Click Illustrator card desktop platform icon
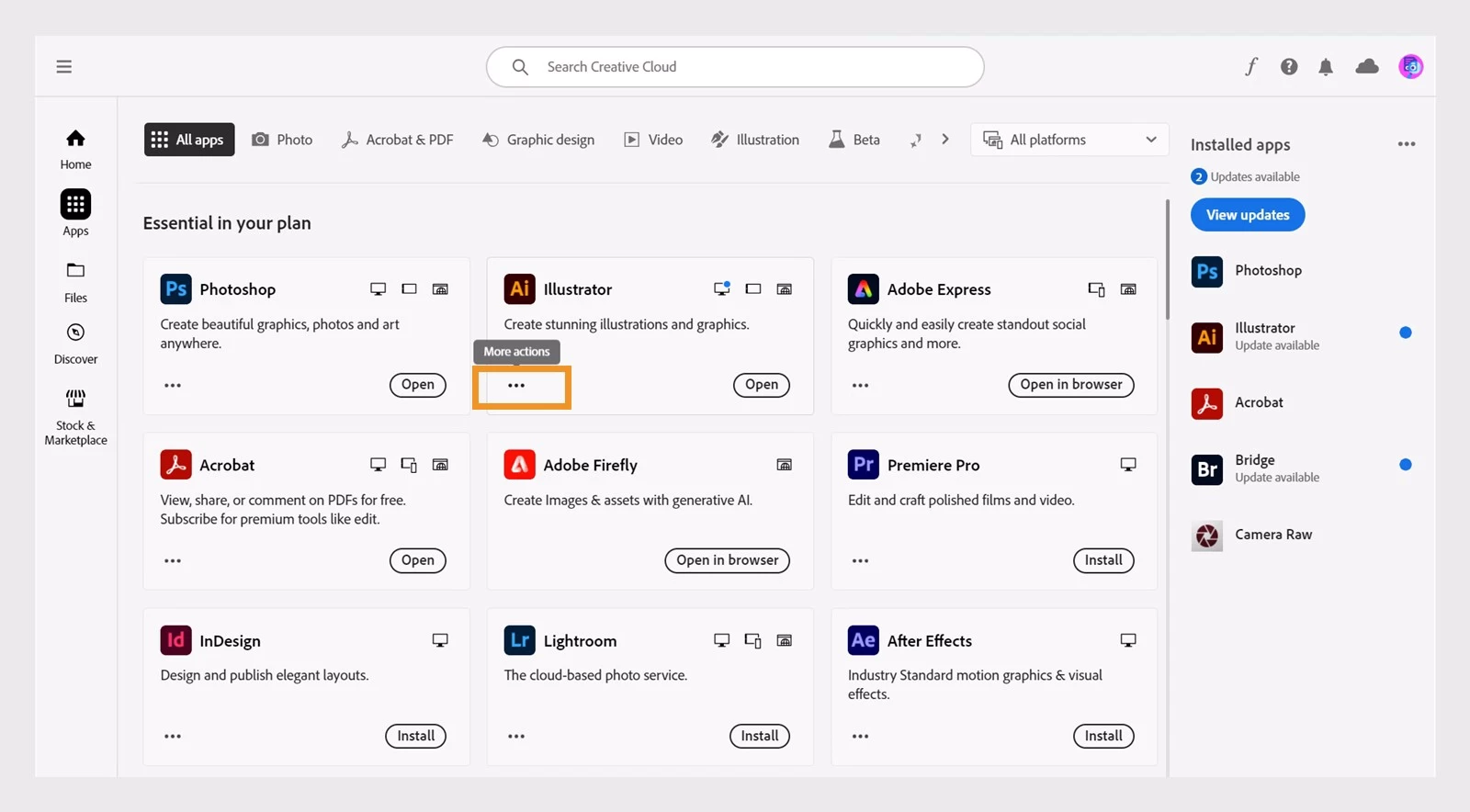Image resolution: width=1470 pixels, height=812 pixels. (x=722, y=288)
